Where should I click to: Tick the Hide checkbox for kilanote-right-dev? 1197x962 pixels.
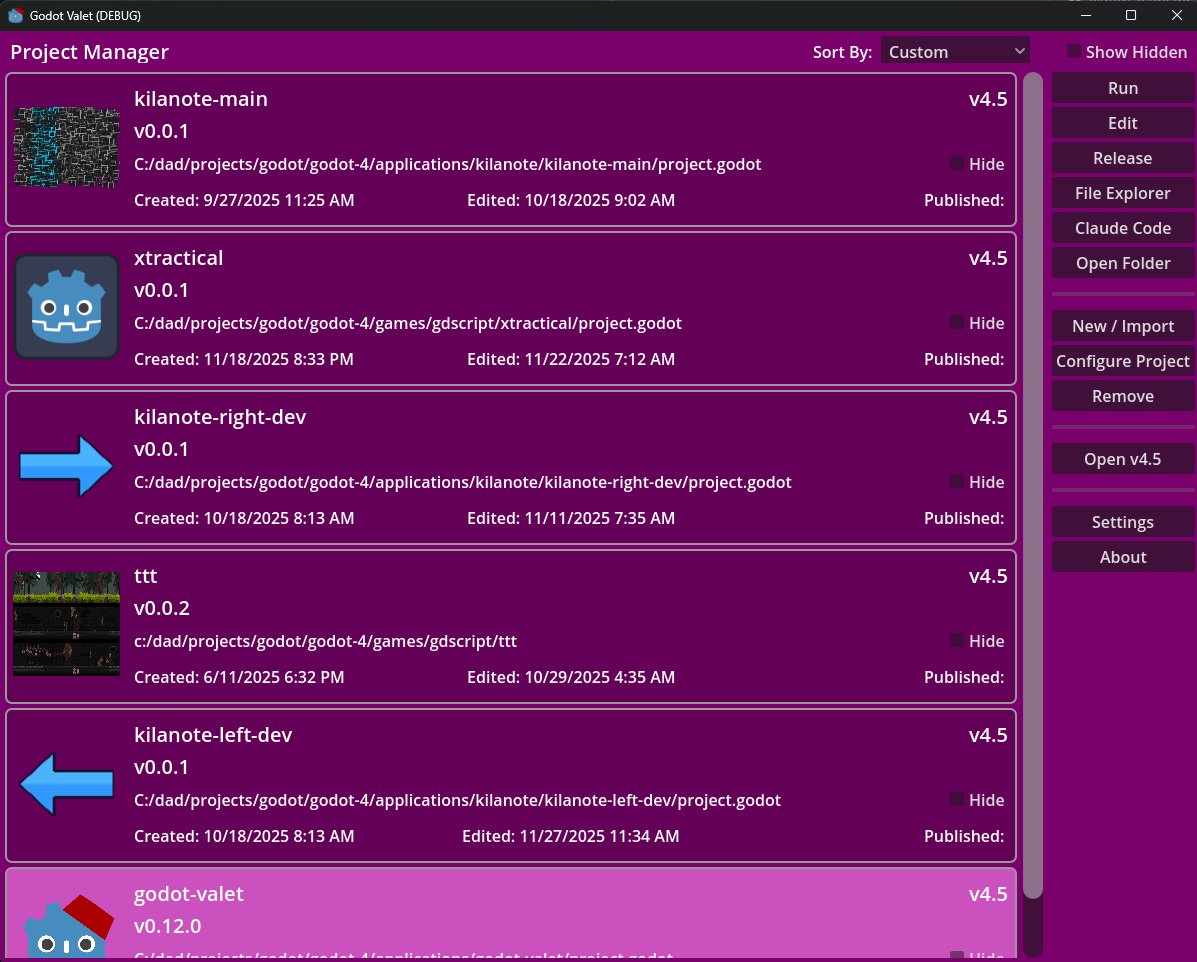coord(957,481)
